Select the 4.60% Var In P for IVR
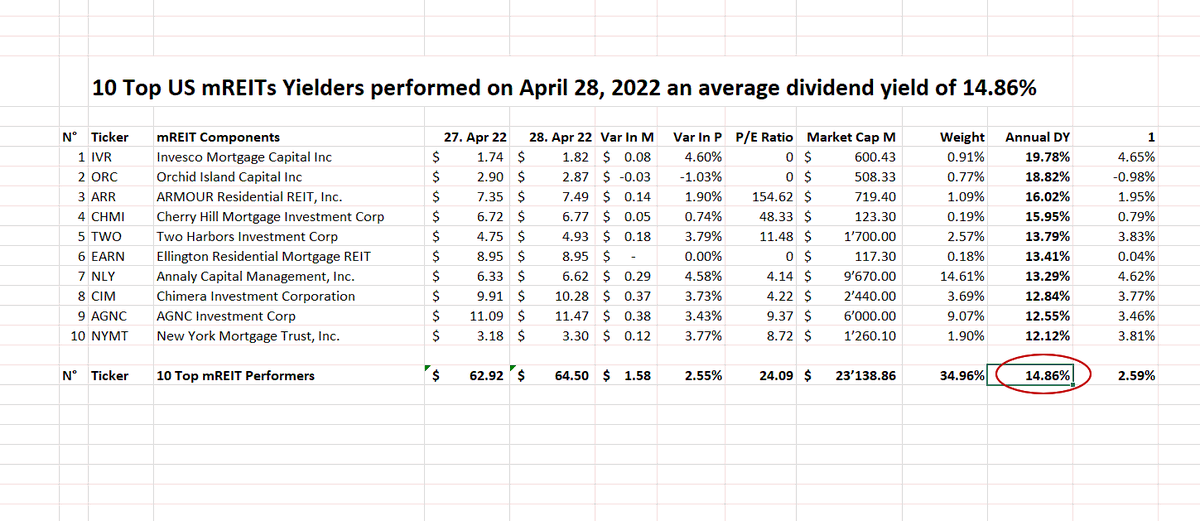The image size is (1200, 521). click(703, 157)
